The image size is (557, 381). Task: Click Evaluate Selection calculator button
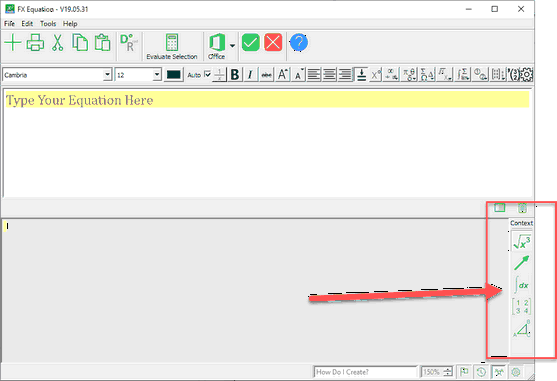pyautogui.click(x=172, y=47)
